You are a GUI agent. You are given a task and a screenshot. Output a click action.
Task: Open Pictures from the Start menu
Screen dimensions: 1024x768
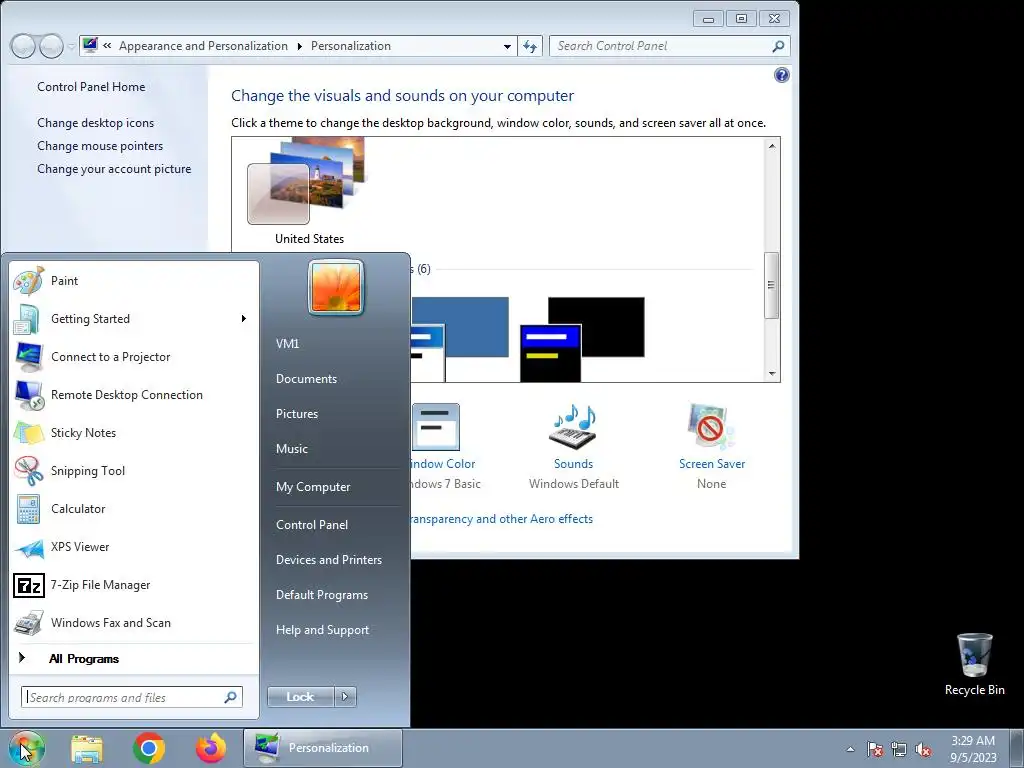tap(297, 414)
